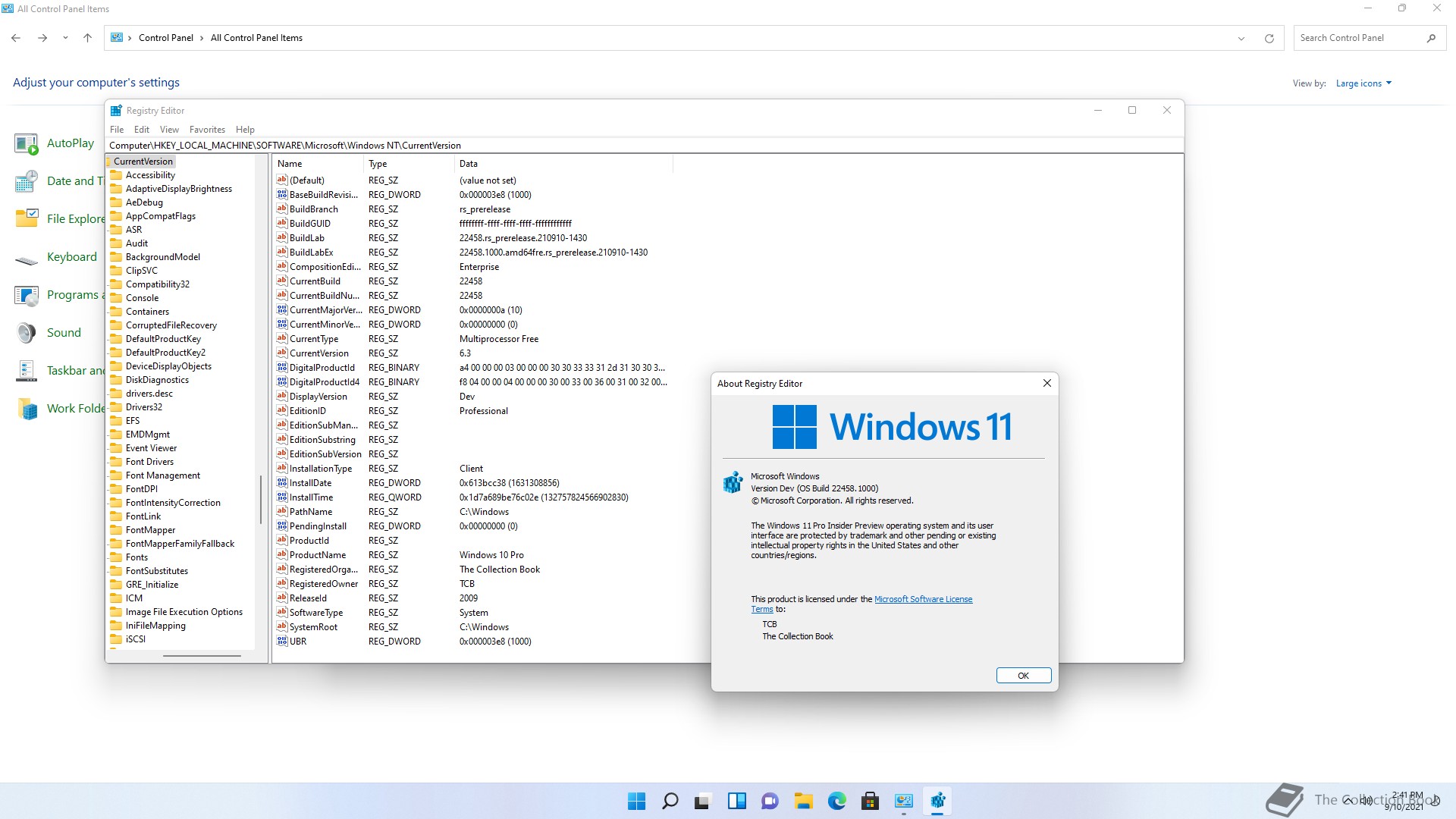Open the AutoPlay control panel icon
Image resolution: width=1456 pixels, height=819 pixels.
point(27,143)
